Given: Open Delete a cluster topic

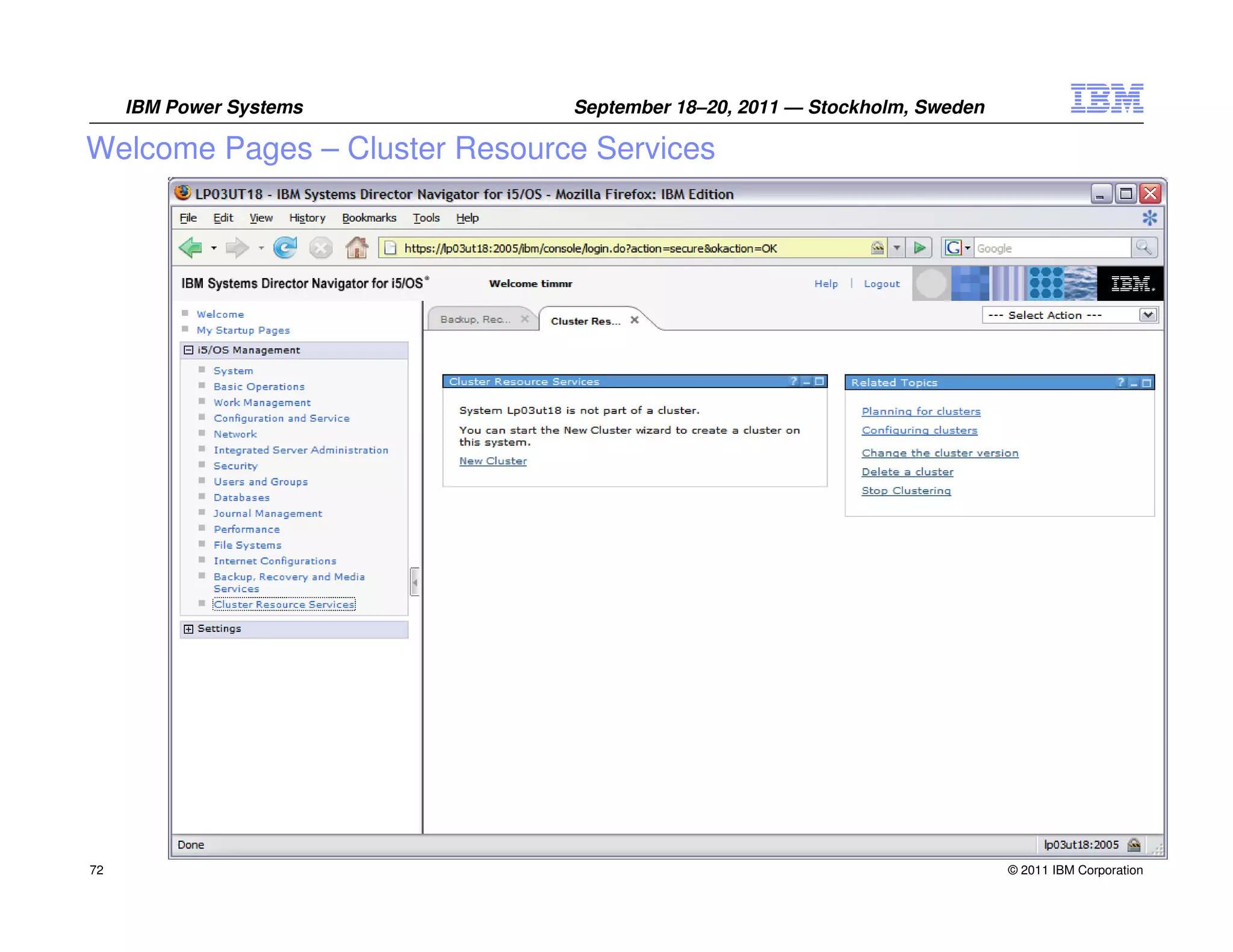Looking at the screenshot, I should tap(907, 472).
